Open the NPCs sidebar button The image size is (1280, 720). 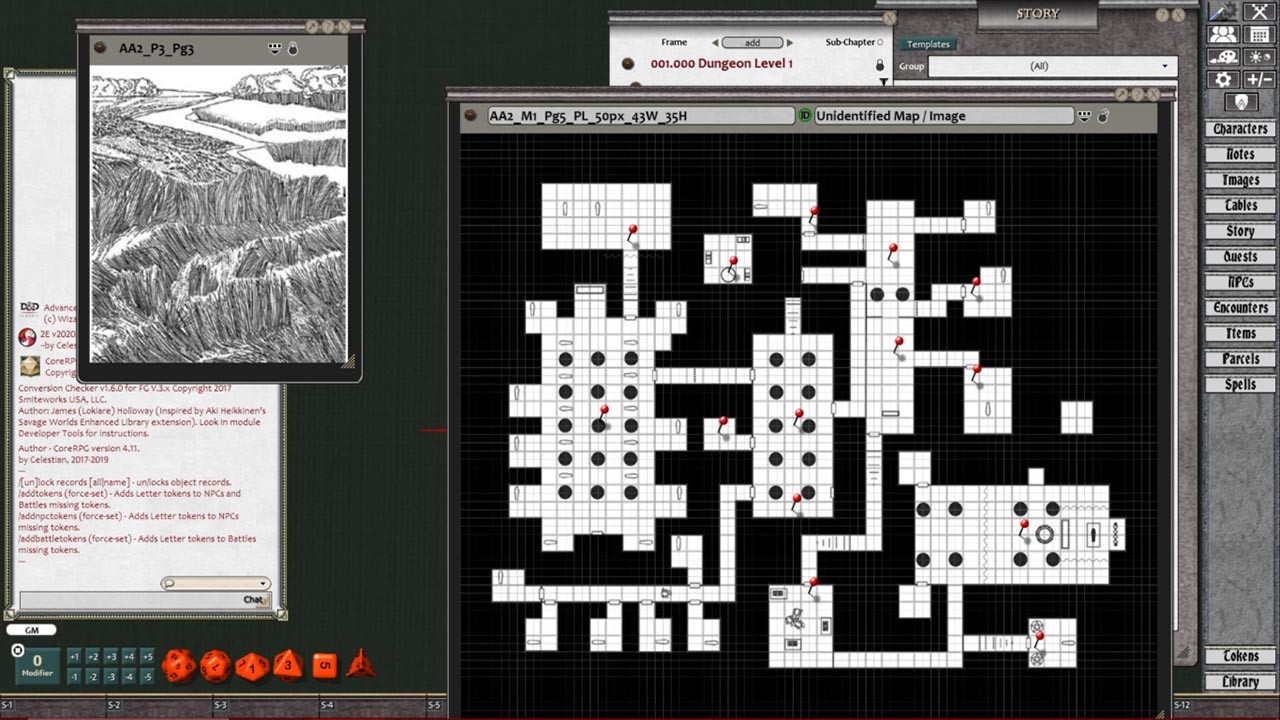coord(1240,282)
